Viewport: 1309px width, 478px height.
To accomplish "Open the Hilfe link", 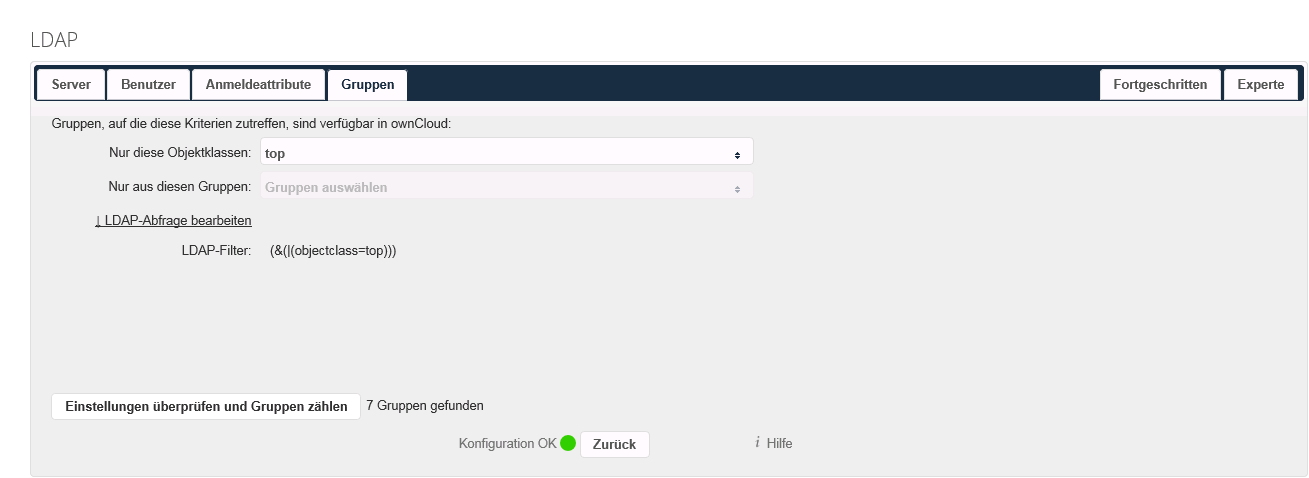I will 779,443.
